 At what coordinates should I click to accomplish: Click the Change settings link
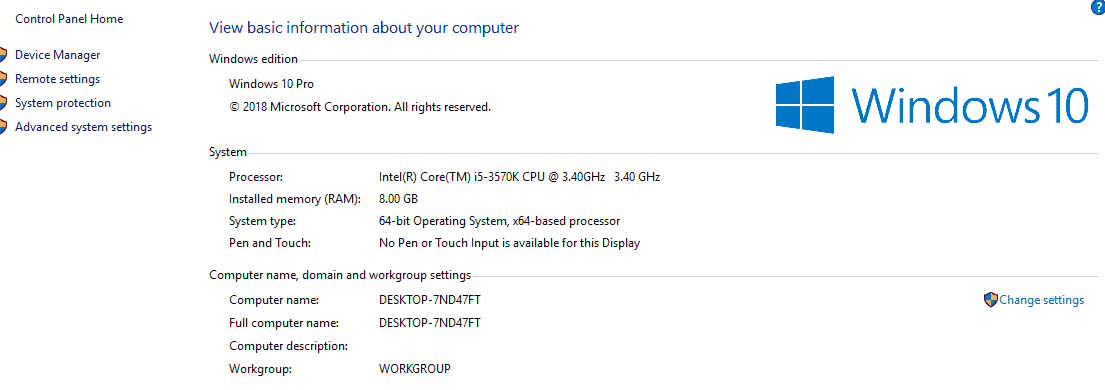1041,300
